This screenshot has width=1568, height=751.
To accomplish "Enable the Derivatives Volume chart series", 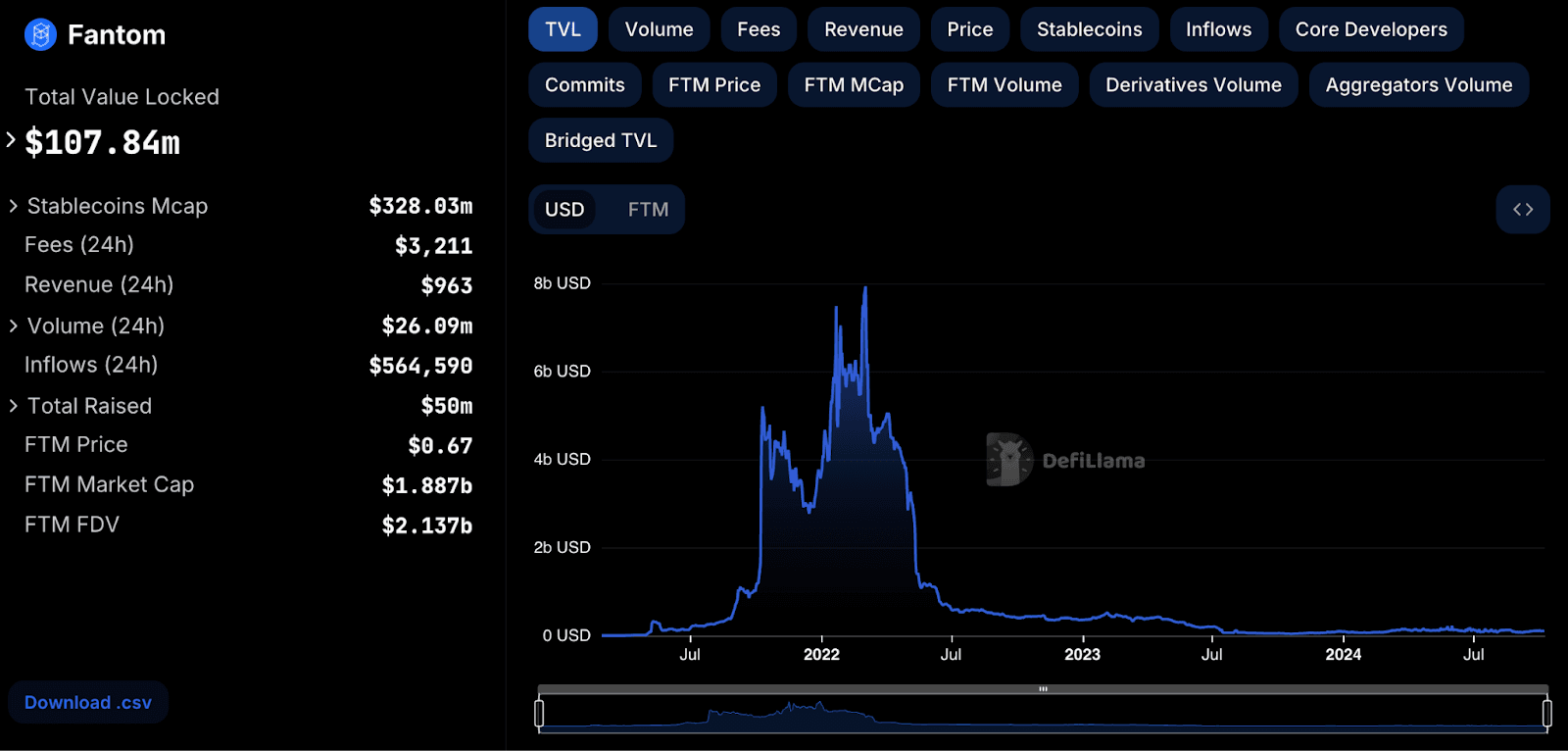I will pyautogui.click(x=1194, y=85).
